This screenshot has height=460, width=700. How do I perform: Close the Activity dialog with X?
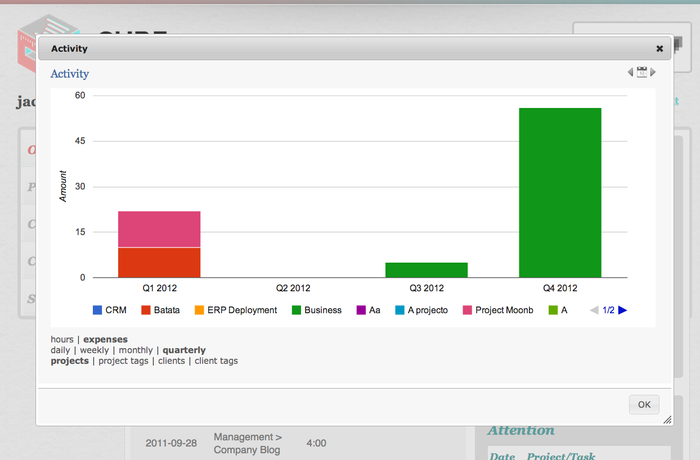coord(659,48)
